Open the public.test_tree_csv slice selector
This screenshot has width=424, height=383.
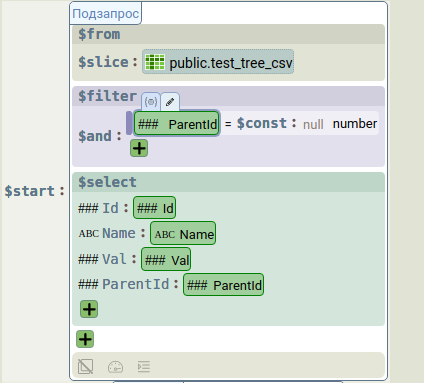point(218,62)
